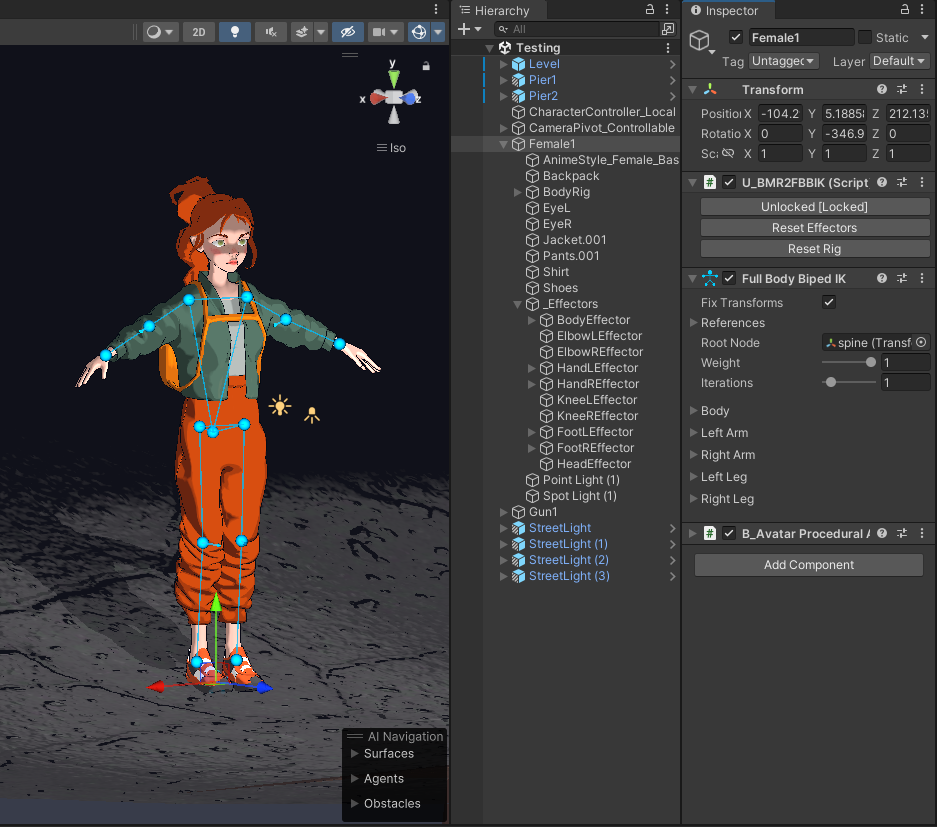Image resolution: width=937 pixels, height=827 pixels.
Task: Click the Add Component button
Action: (x=808, y=565)
